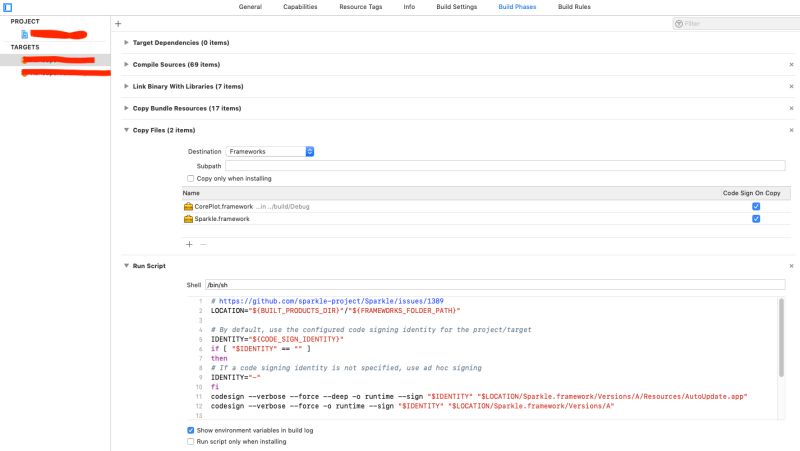Viewport: 800px width, 451px height.
Task: Delete the Compile Sources phase
Action: 791,65
